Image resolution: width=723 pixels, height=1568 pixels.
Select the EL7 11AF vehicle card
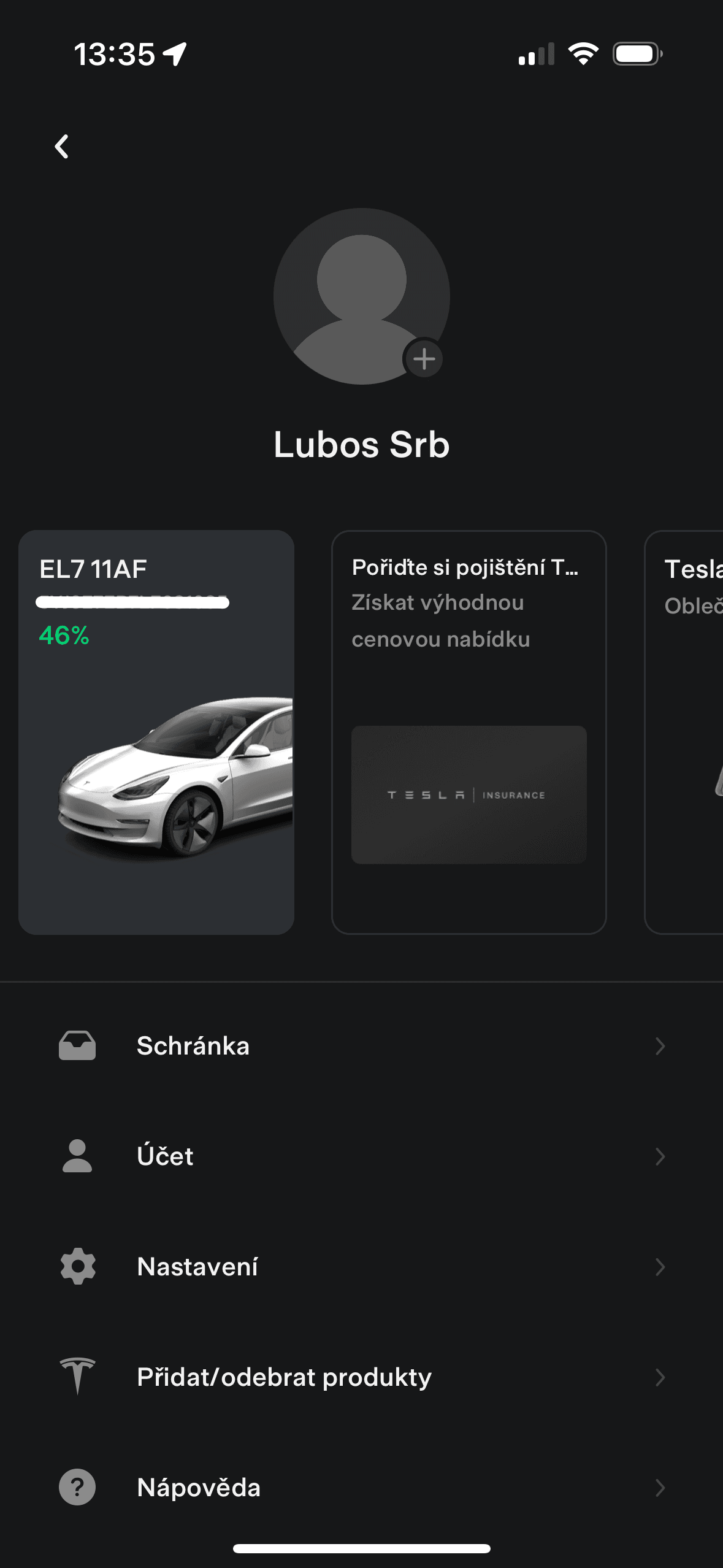[156, 733]
